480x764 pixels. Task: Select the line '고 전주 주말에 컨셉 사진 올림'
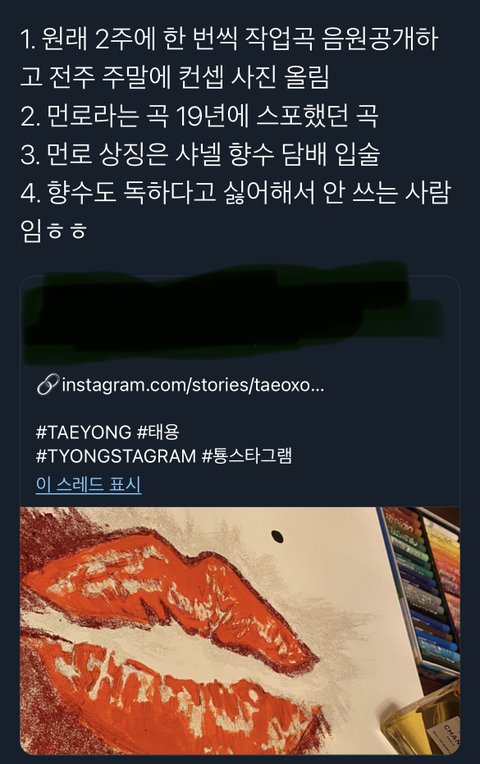[x=174, y=77]
